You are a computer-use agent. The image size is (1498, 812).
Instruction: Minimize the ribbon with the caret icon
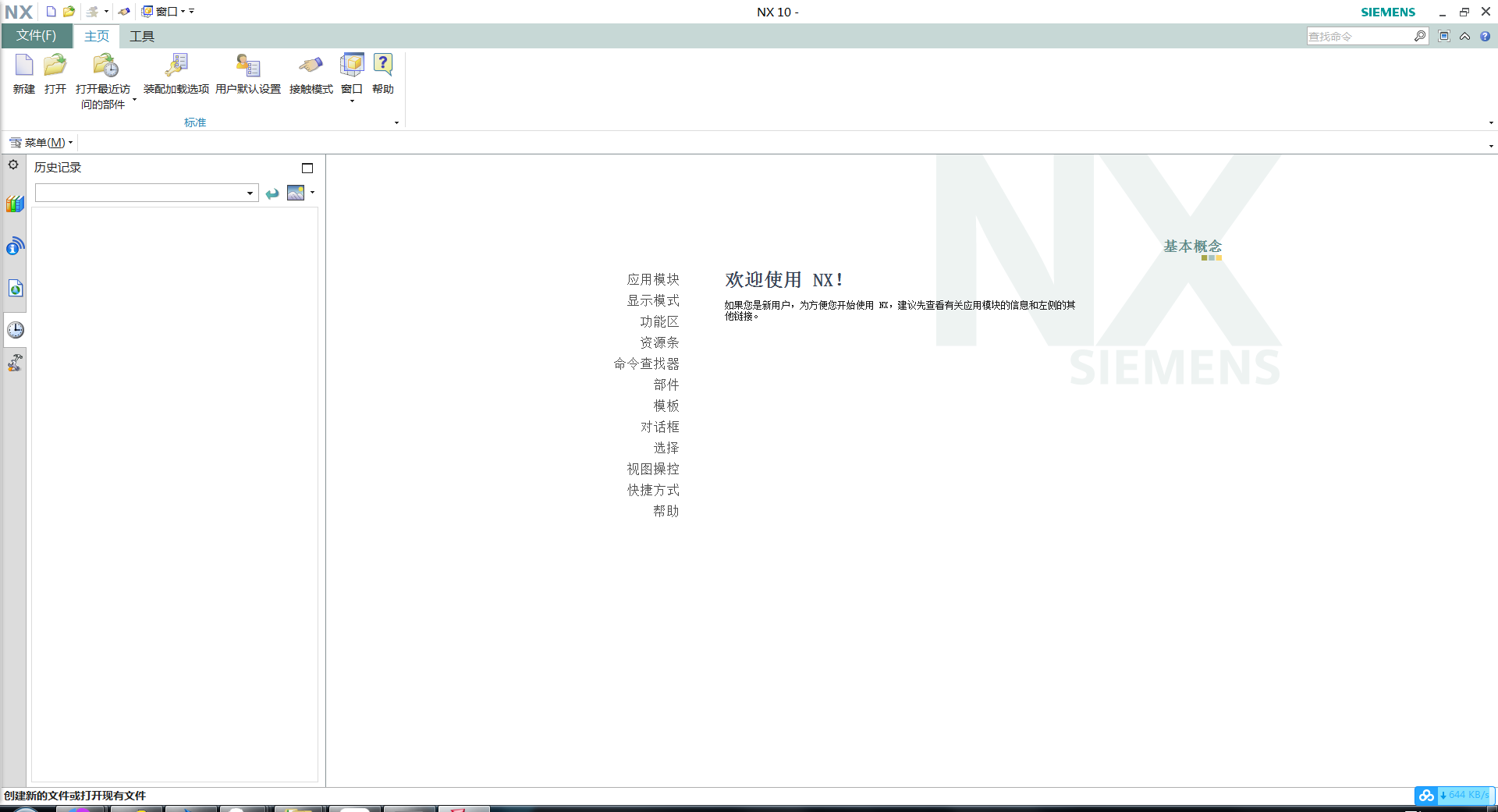(1464, 36)
